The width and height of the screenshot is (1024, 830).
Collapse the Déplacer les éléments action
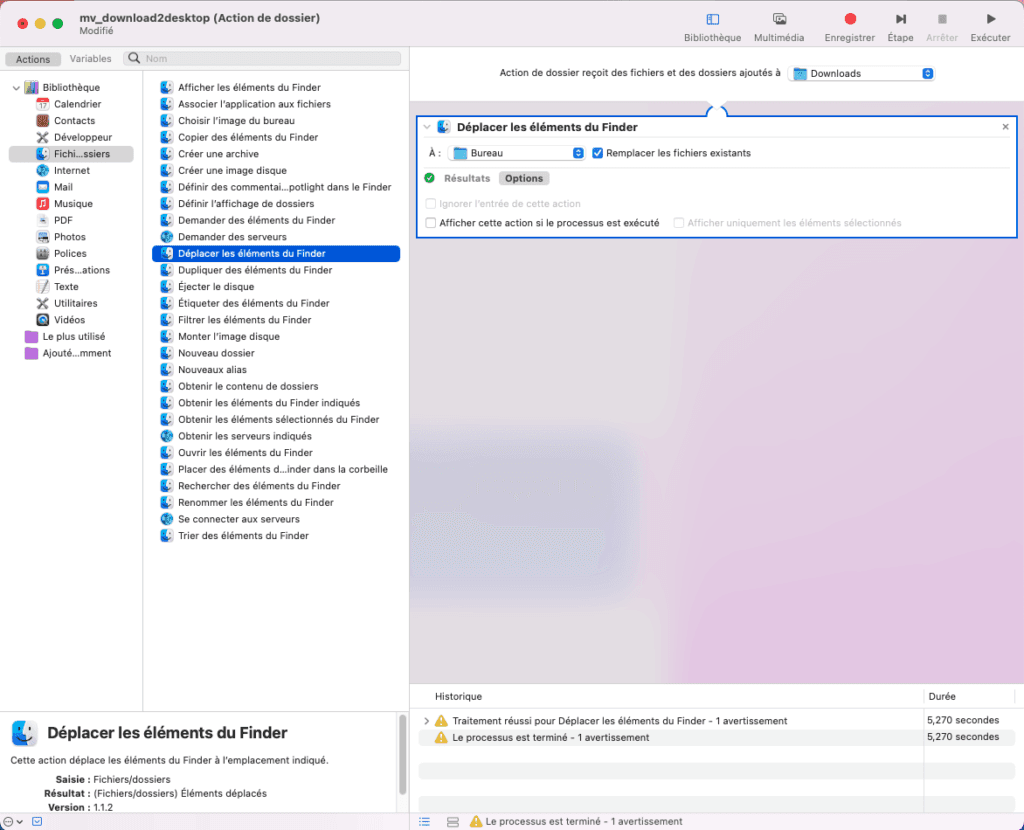[426, 127]
